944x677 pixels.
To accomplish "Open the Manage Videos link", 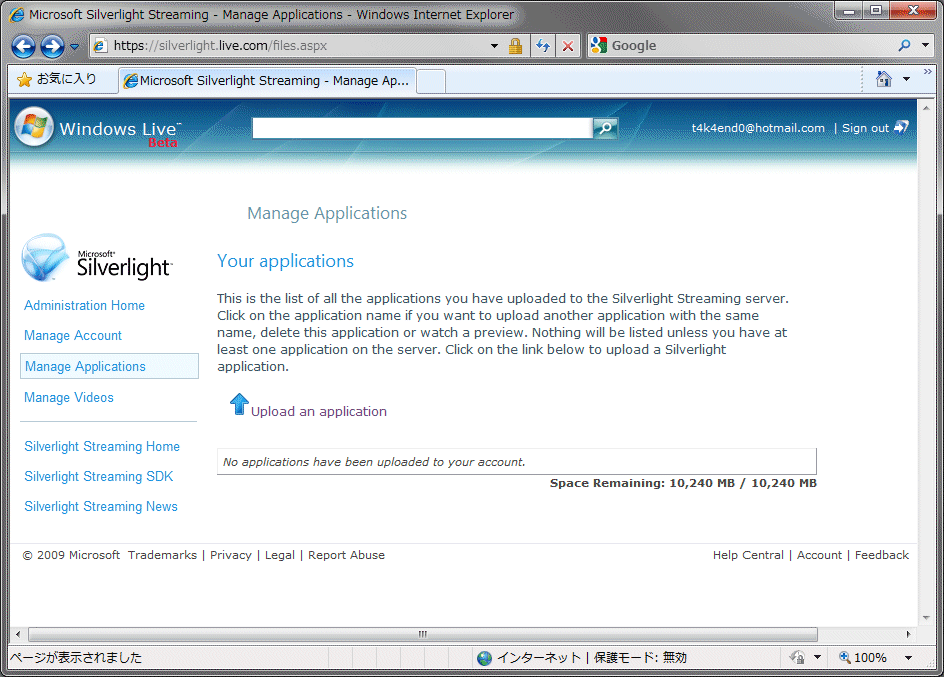I will (x=69, y=398).
